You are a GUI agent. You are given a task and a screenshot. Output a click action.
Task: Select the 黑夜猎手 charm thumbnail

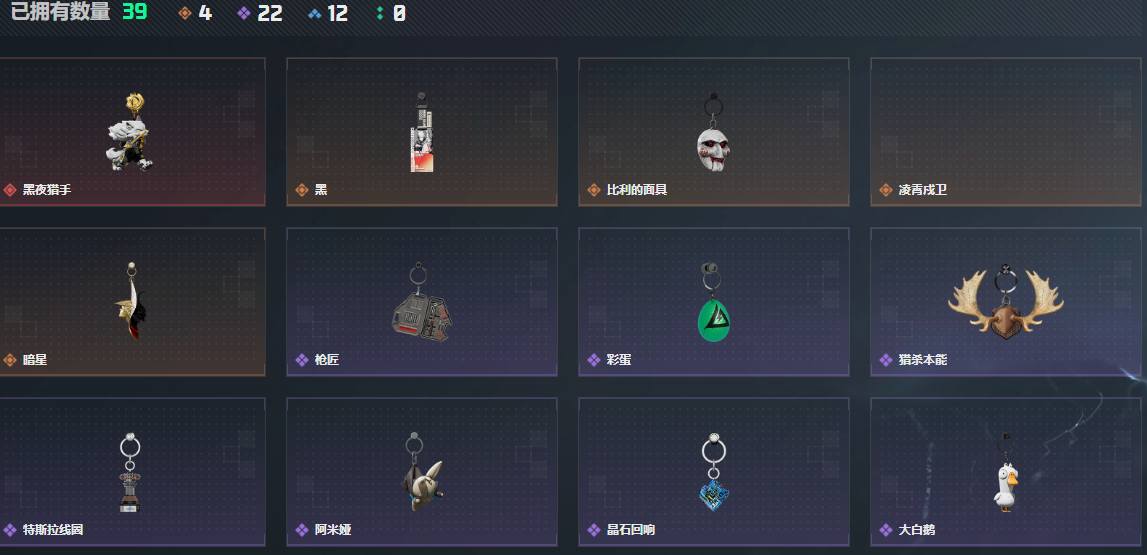(x=130, y=132)
